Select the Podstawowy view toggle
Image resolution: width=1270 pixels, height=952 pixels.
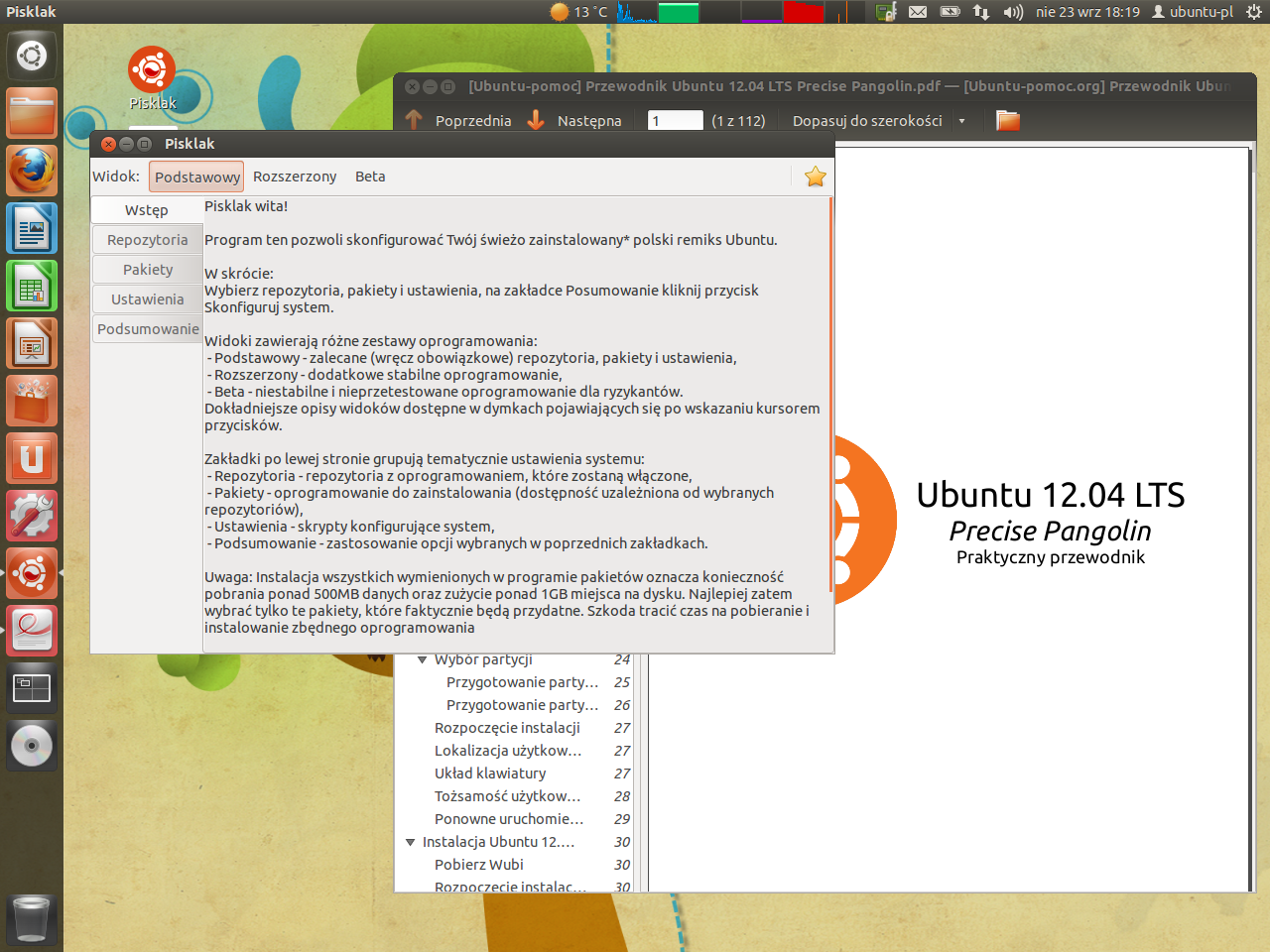tap(196, 177)
